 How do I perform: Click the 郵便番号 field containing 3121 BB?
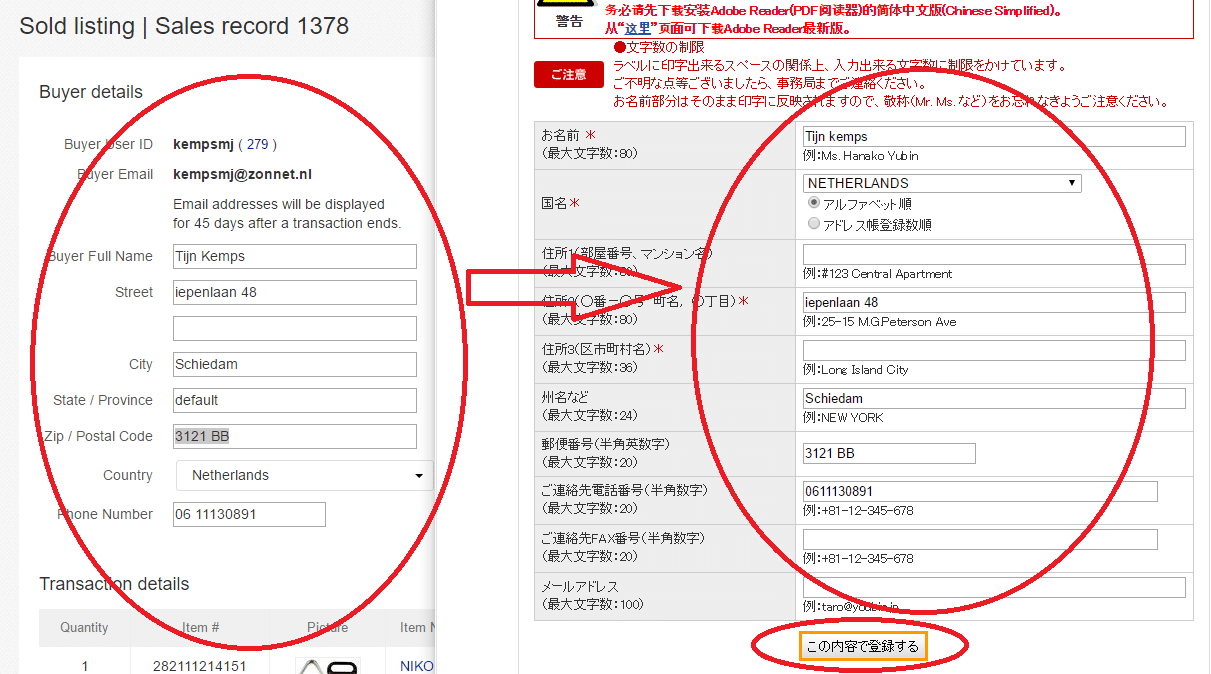889,453
